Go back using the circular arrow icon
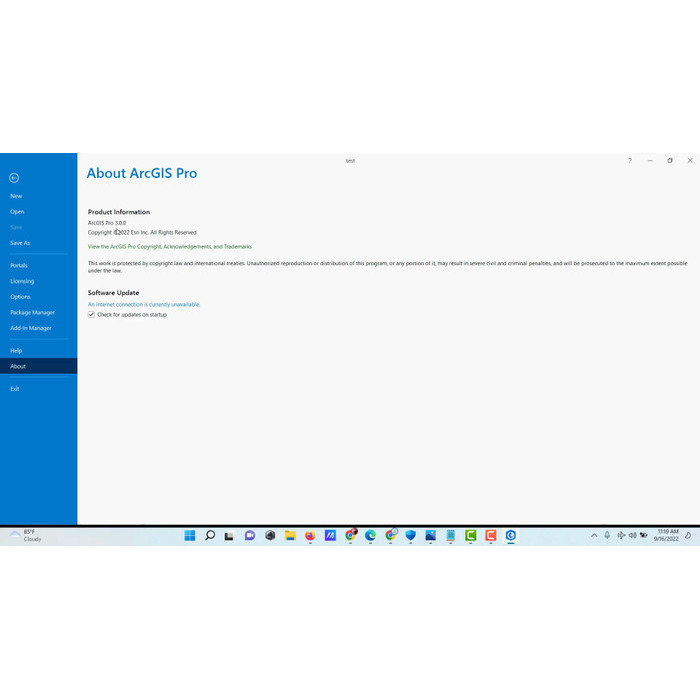 point(14,178)
